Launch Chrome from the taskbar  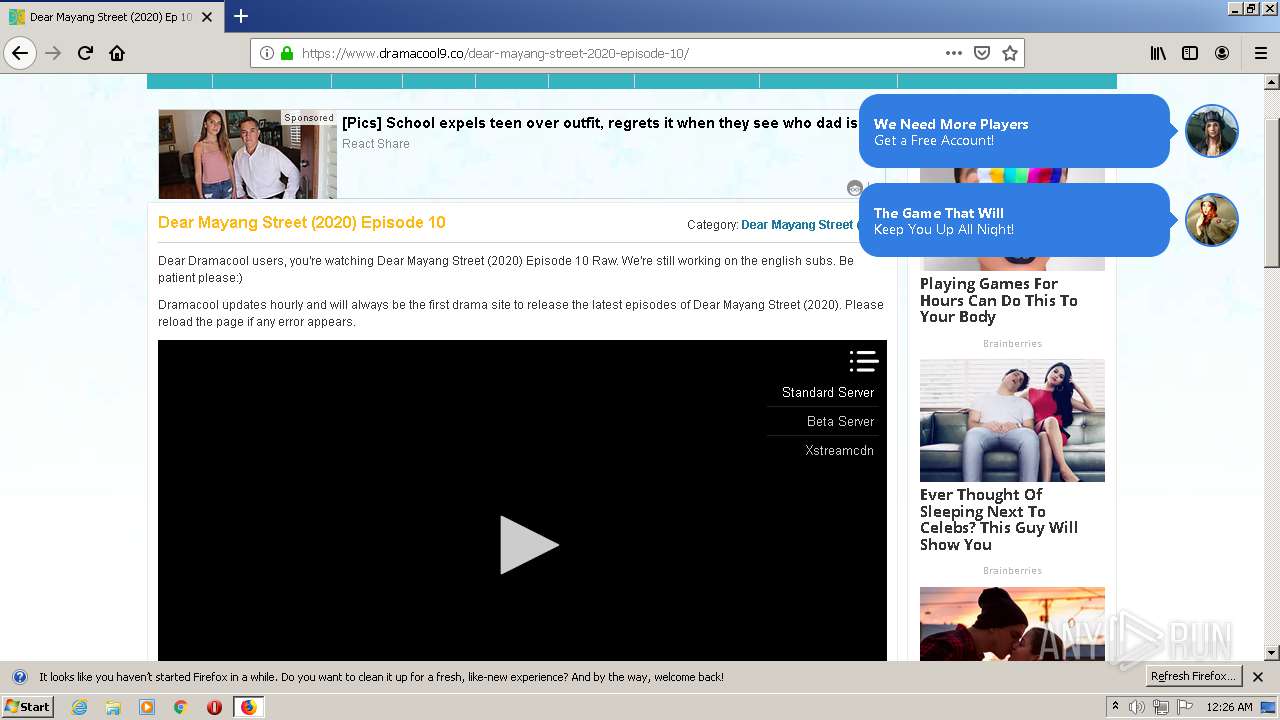pos(180,707)
